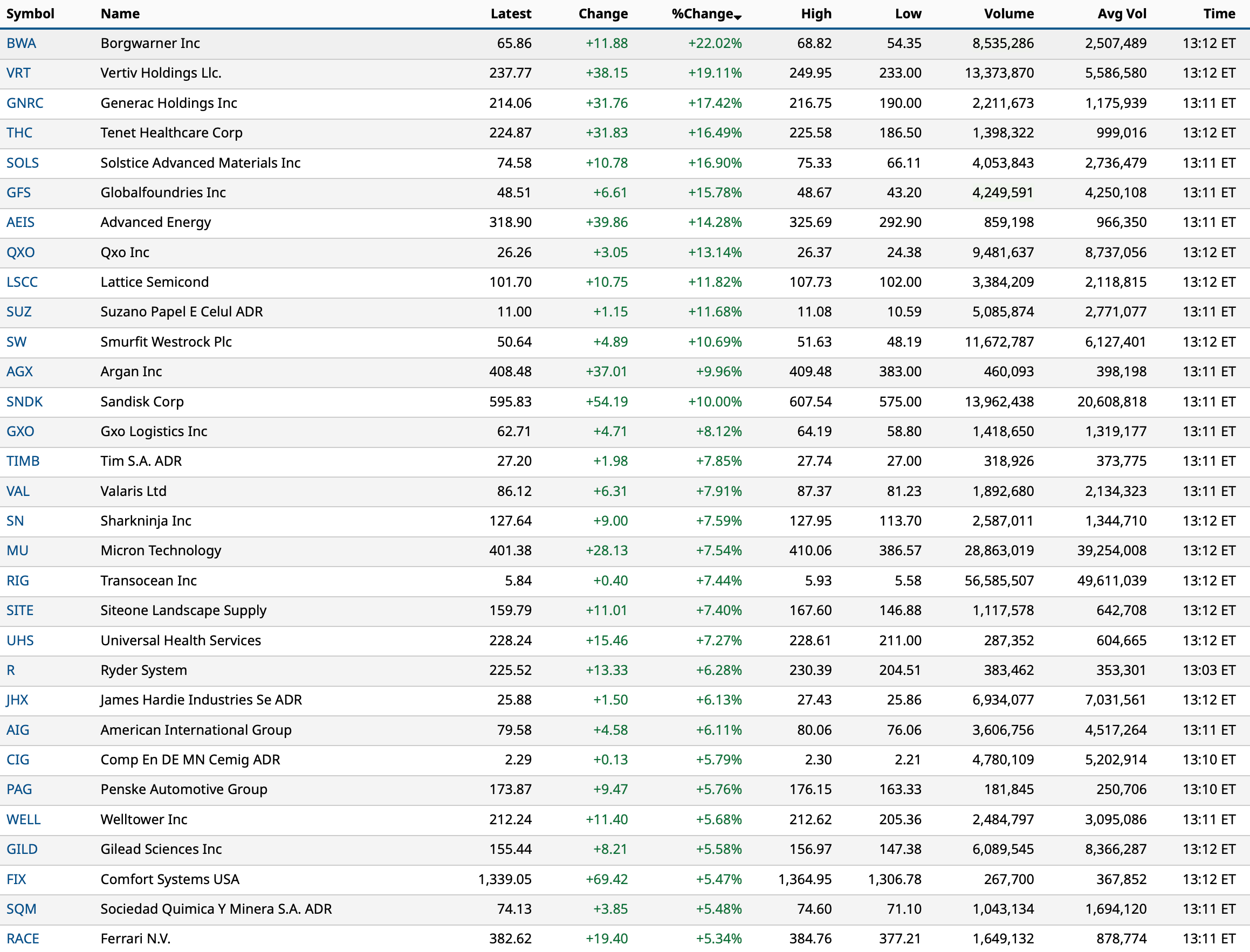Click the MU Micron ticker

17,551
